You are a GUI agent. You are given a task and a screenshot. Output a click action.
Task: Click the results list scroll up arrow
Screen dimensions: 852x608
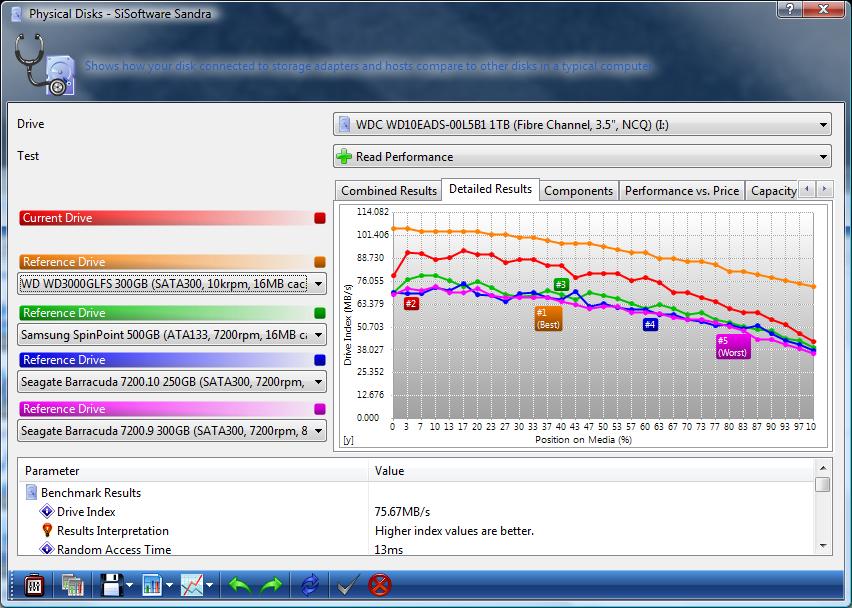823,468
